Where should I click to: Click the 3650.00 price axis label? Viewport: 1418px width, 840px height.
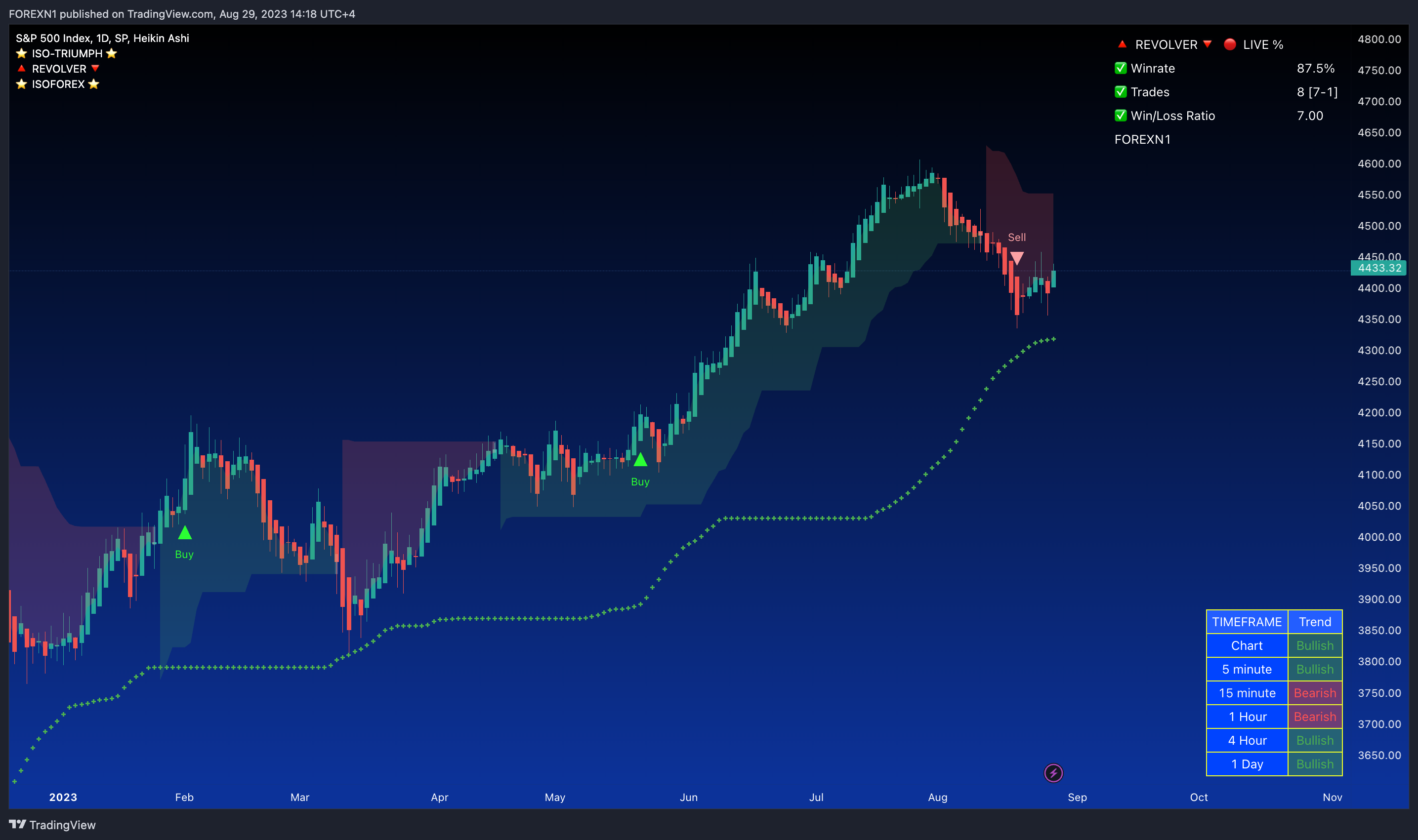click(x=1379, y=755)
